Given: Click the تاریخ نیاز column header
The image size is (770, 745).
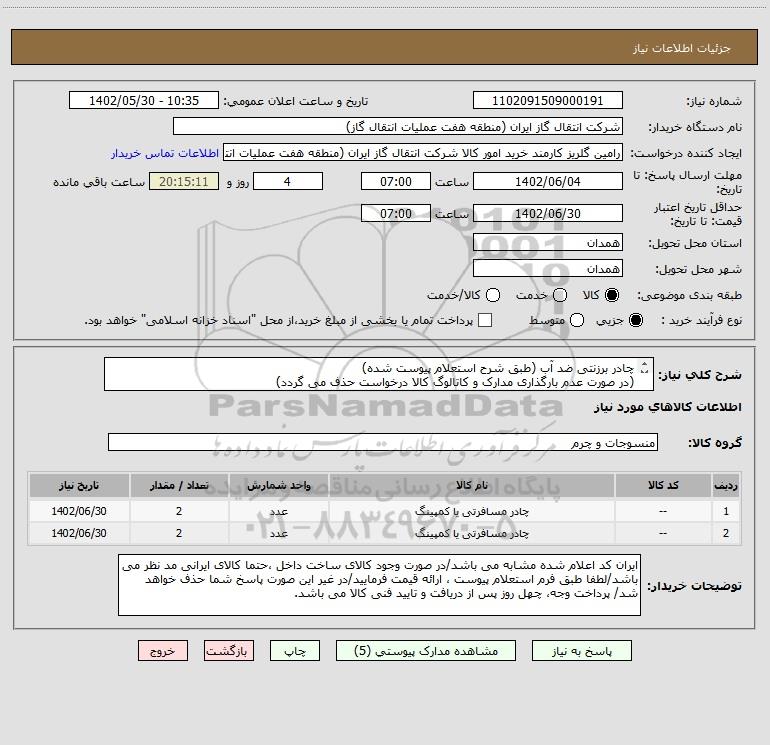Looking at the screenshot, I should point(79,485).
